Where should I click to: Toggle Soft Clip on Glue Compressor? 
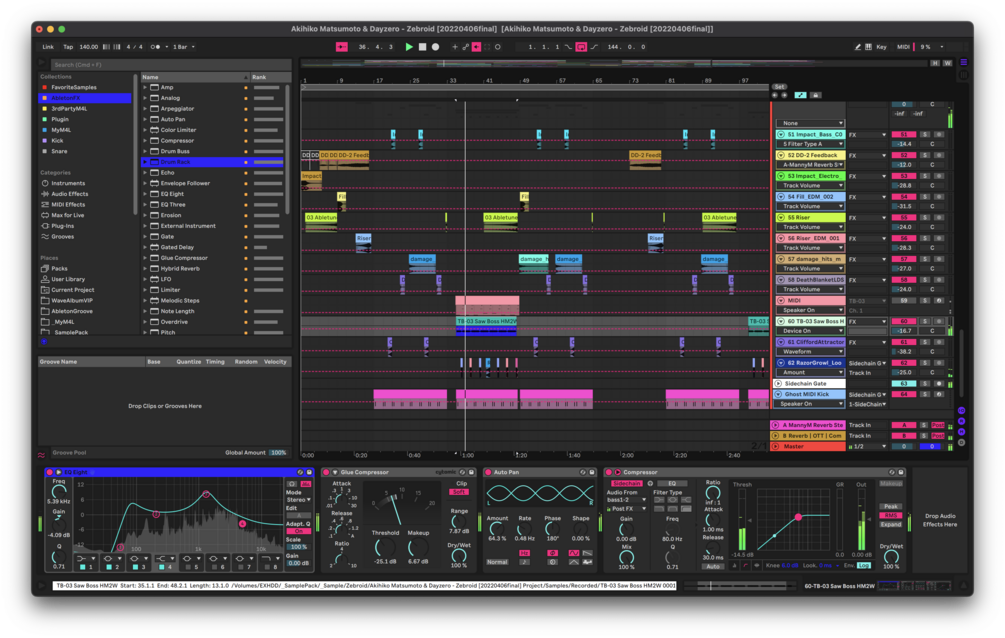460,492
